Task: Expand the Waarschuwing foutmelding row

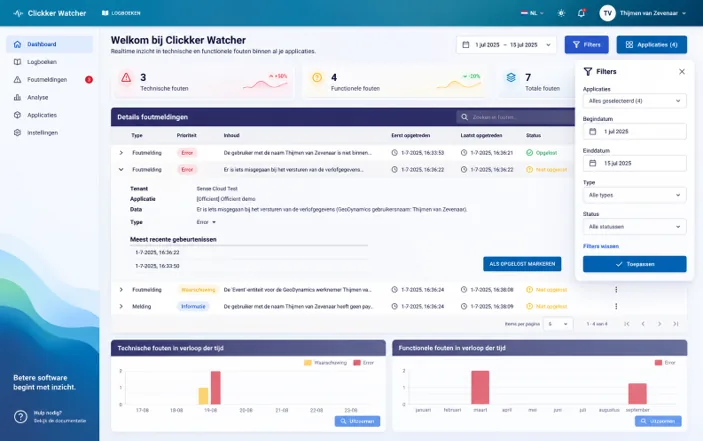Action: 121,290
